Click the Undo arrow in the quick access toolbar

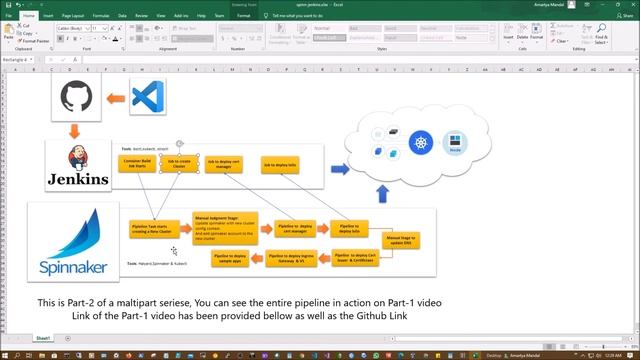18,5
